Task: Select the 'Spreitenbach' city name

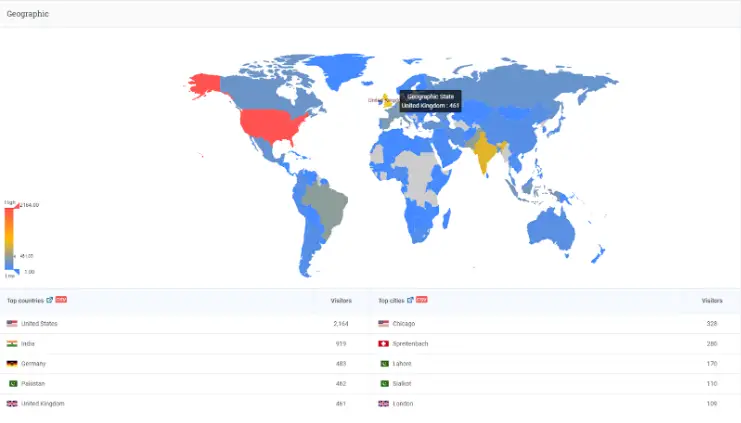Action: pos(410,344)
